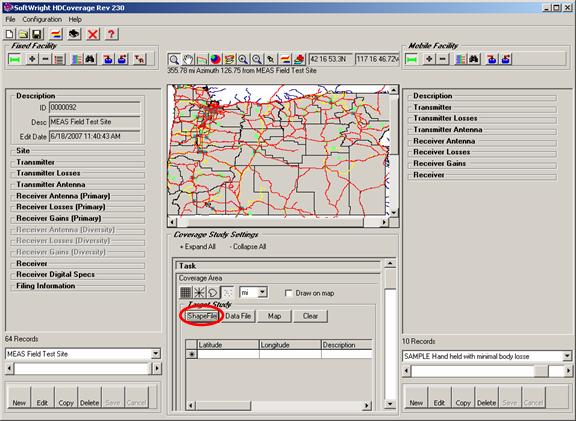Click the colored columns icon in Fixed Facility toolbar

[76, 59]
